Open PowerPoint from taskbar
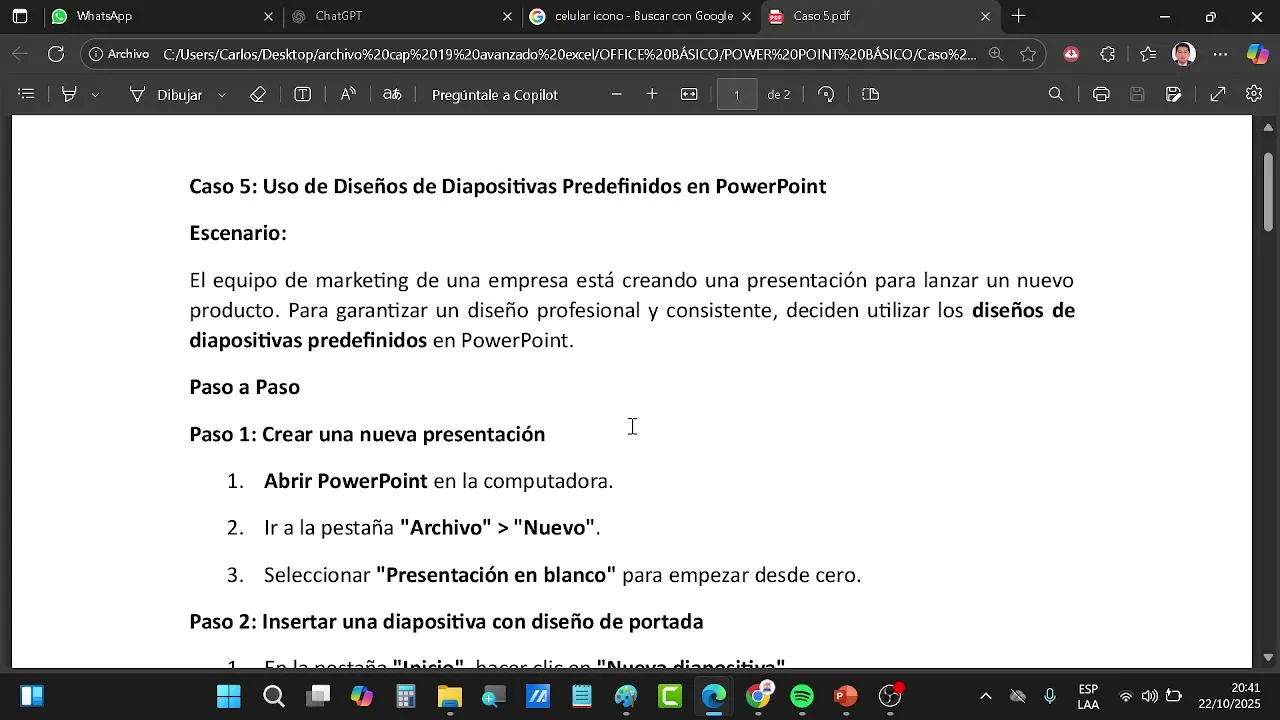Image resolution: width=1280 pixels, height=720 pixels. 846,696
